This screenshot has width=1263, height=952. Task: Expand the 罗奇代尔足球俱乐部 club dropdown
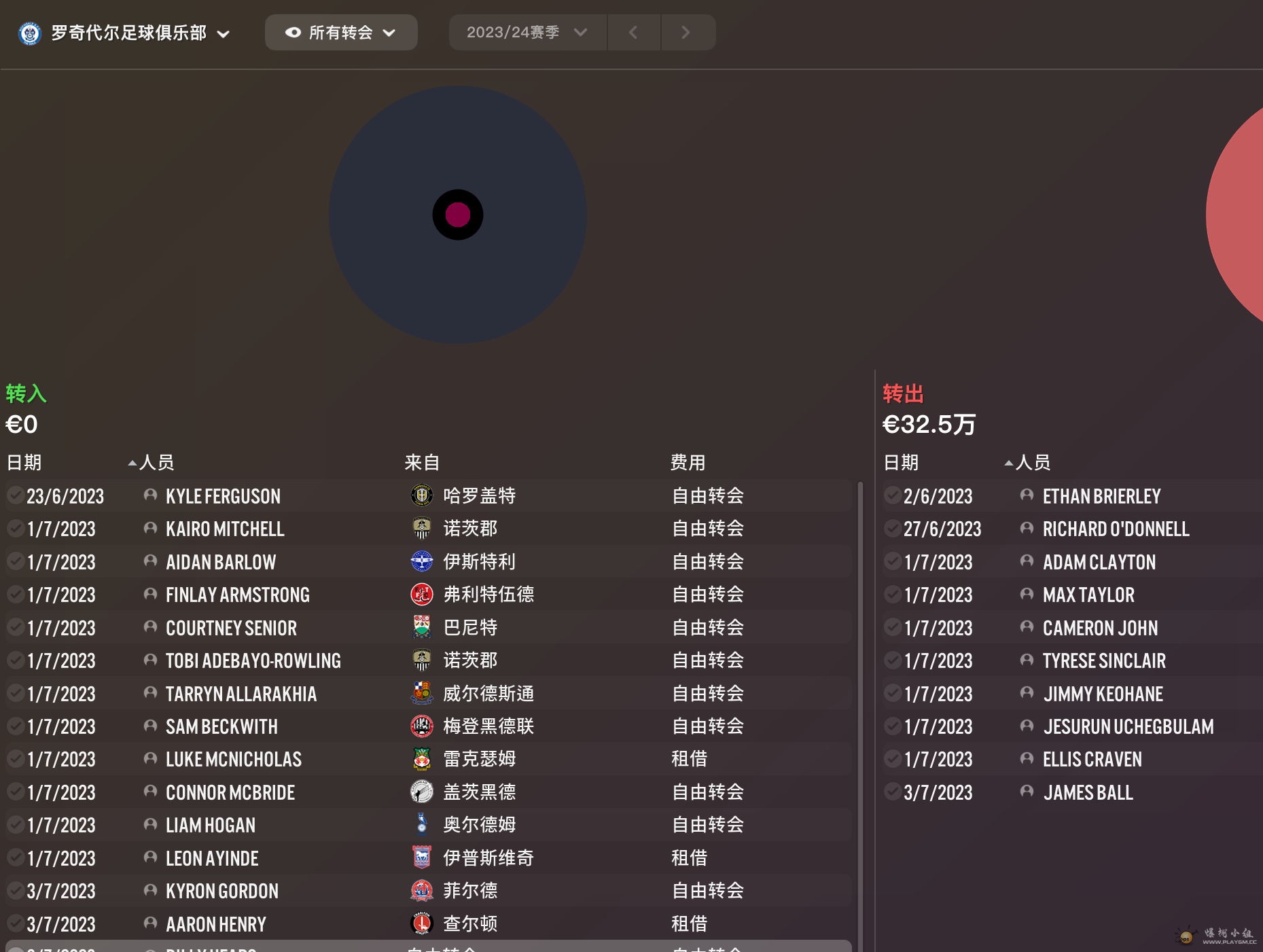tap(223, 33)
